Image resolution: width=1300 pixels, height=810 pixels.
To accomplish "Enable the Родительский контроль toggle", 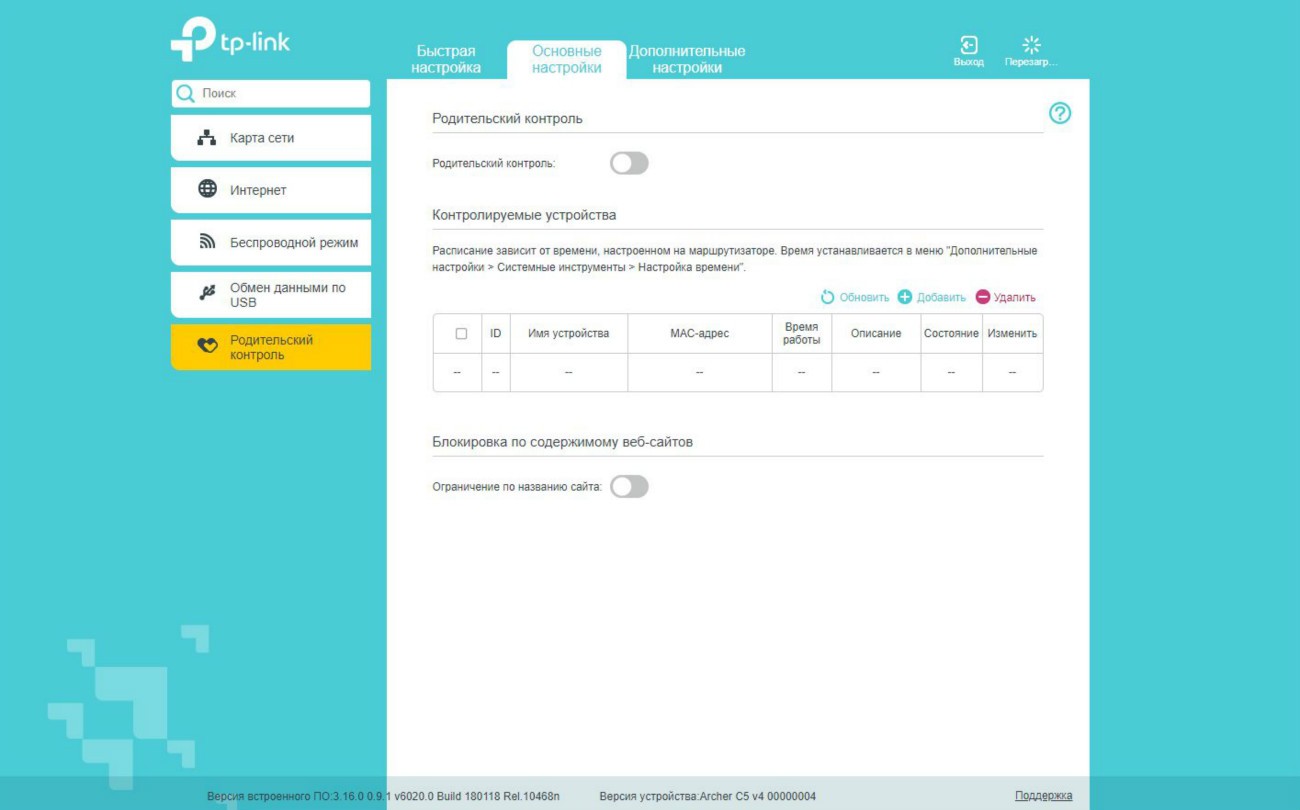I will [629, 163].
